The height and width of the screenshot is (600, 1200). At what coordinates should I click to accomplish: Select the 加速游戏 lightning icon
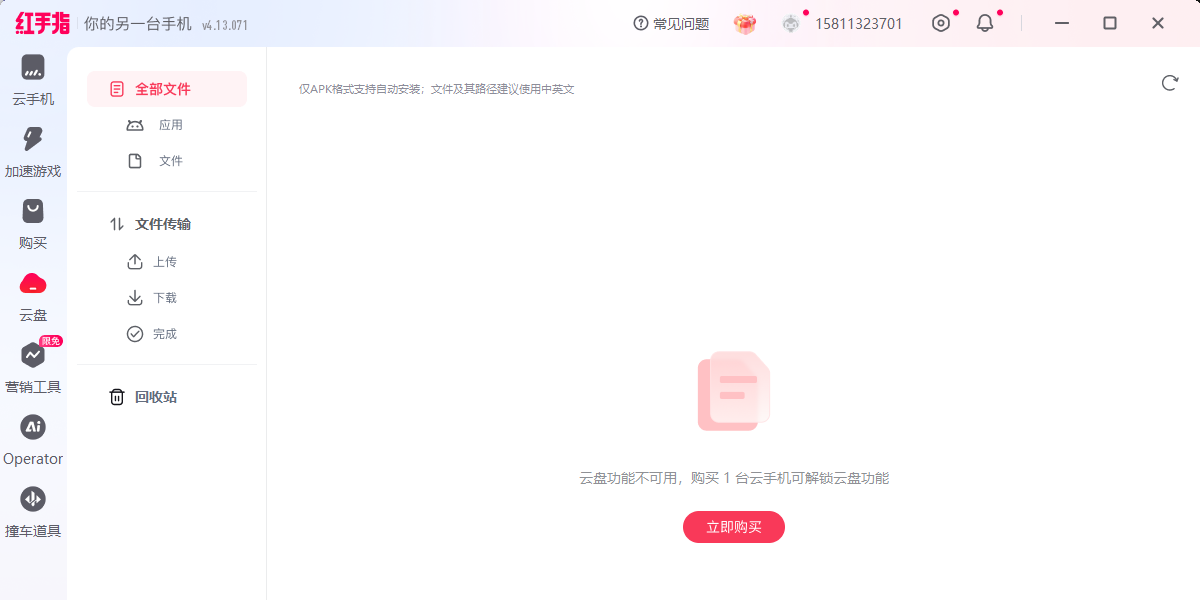pos(33,139)
